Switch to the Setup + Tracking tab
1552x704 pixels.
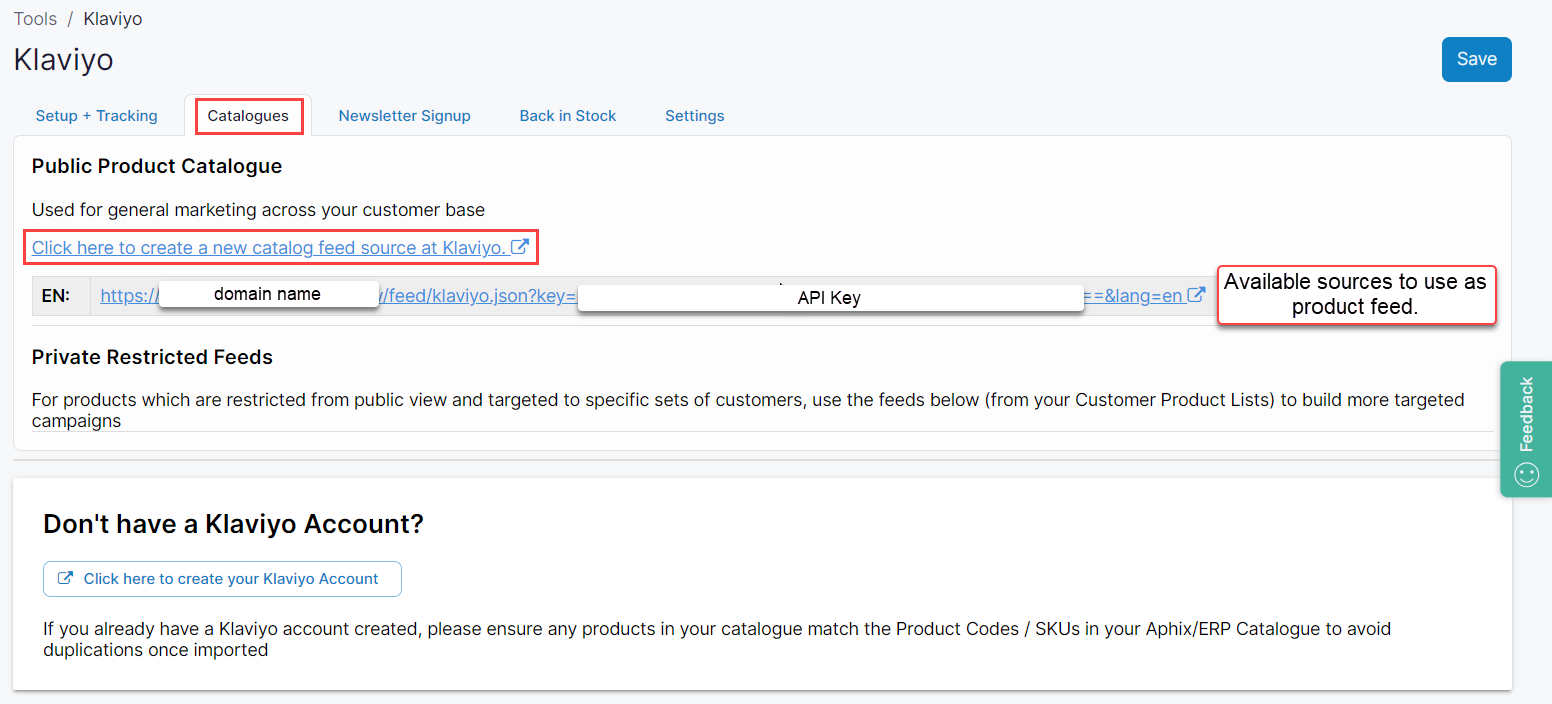96,116
